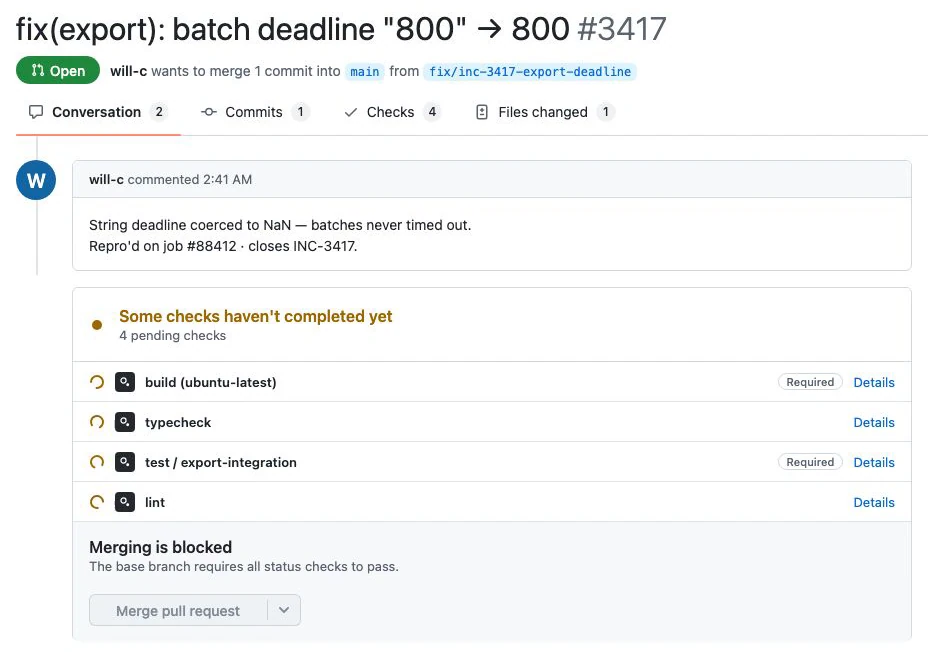
Task: Click the Commits tab commit icon
Action: (209, 112)
